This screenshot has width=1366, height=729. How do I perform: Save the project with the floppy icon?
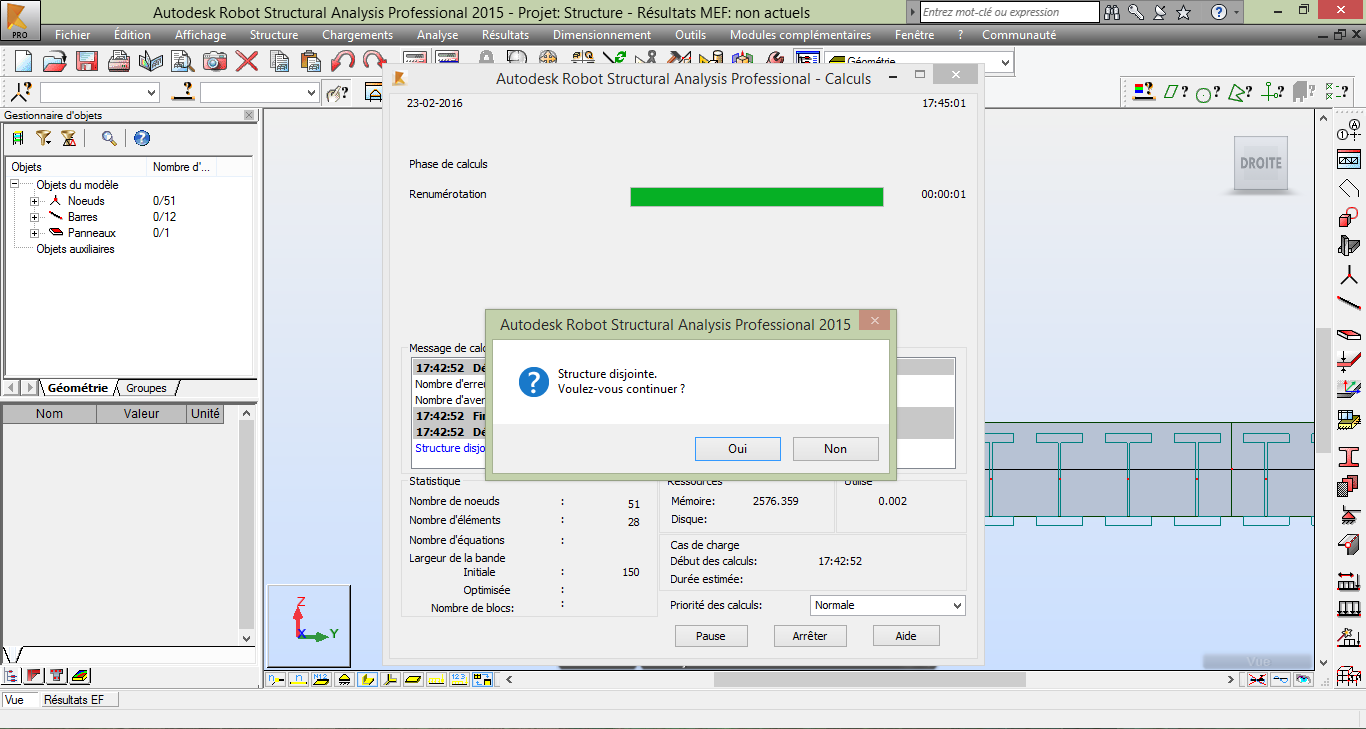[86, 61]
